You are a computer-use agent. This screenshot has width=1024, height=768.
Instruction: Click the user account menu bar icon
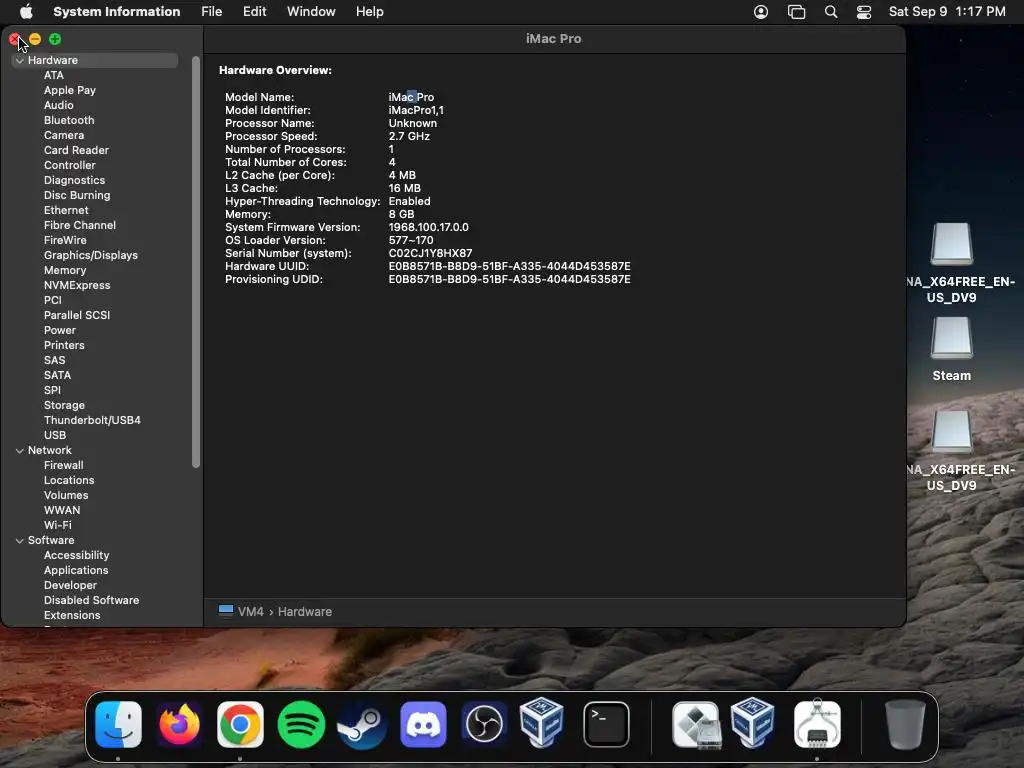click(761, 12)
